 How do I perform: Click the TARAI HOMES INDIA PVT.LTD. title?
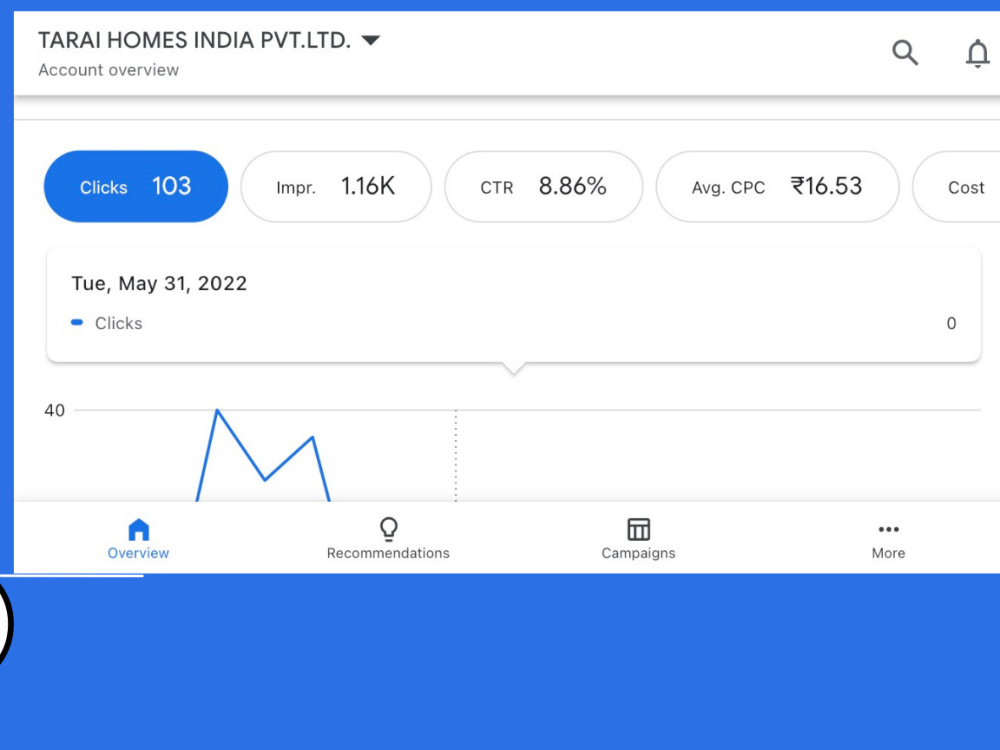(x=195, y=40)
